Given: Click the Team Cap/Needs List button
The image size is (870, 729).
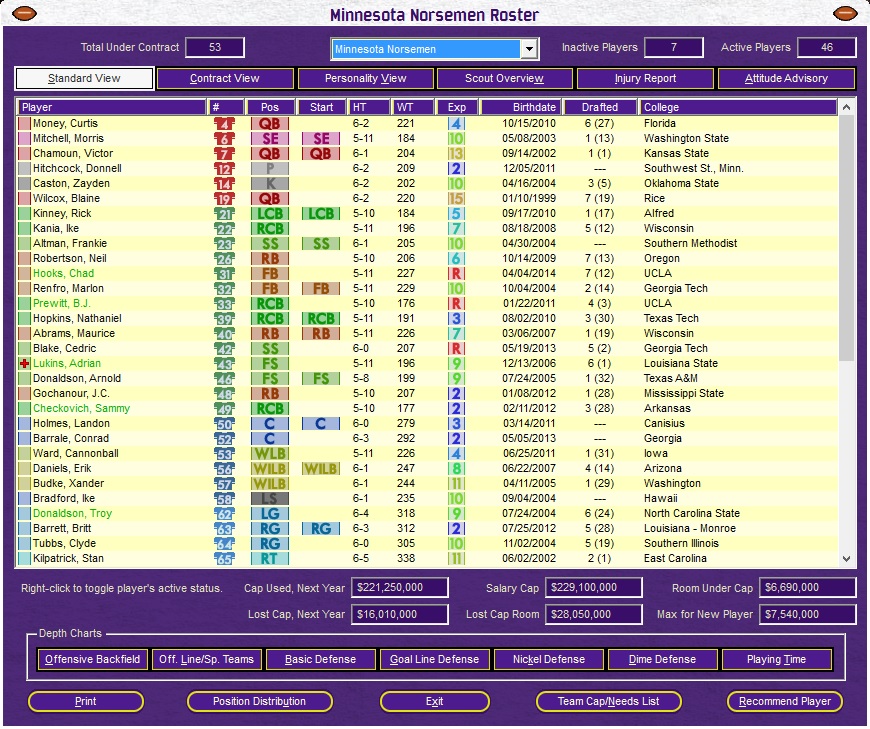Looking at the screenshot, I should pyautogui.click(x=608, y=701).
